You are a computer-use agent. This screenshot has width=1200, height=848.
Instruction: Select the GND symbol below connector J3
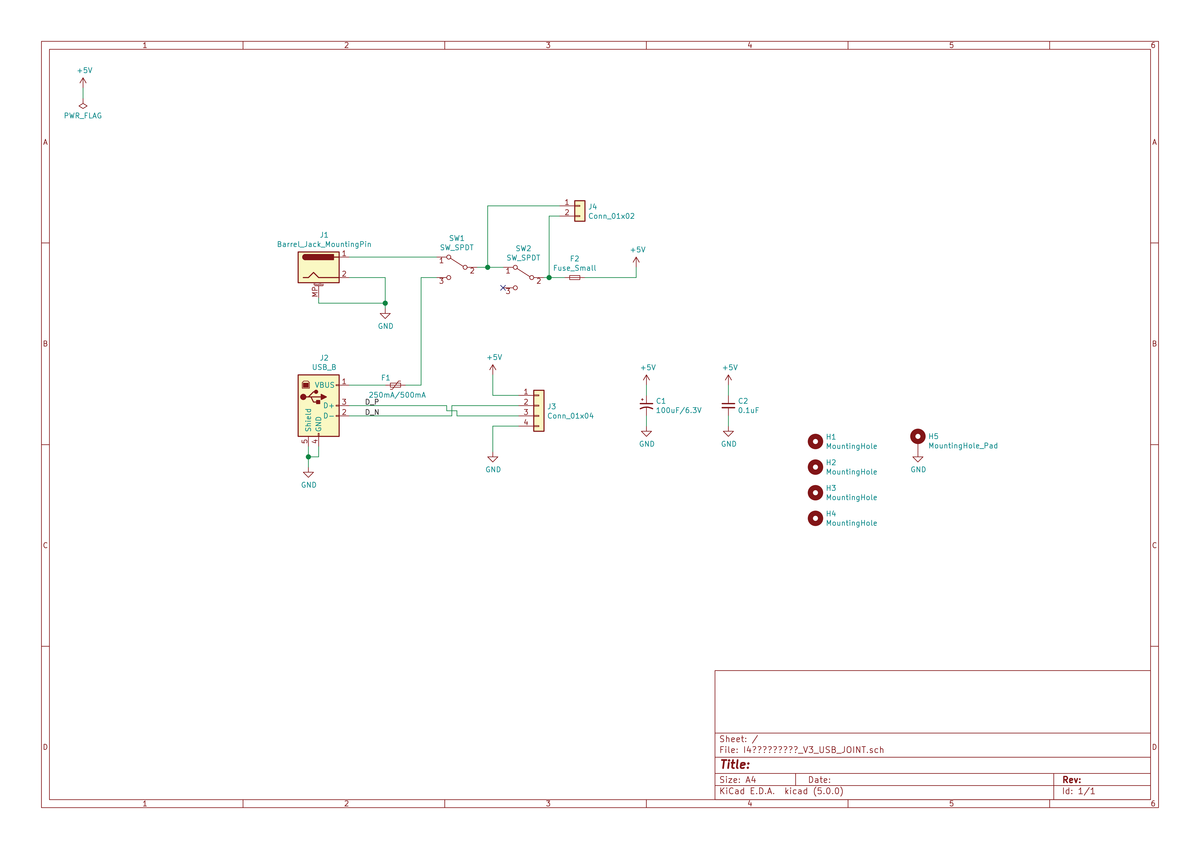[x=493, y=459]
